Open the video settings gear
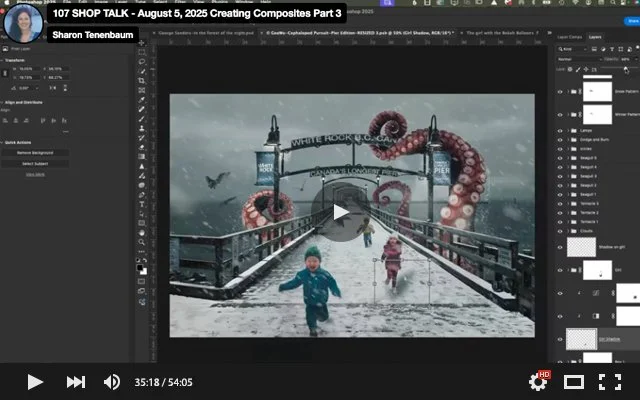The image size is (640, 400). point(538,382)
